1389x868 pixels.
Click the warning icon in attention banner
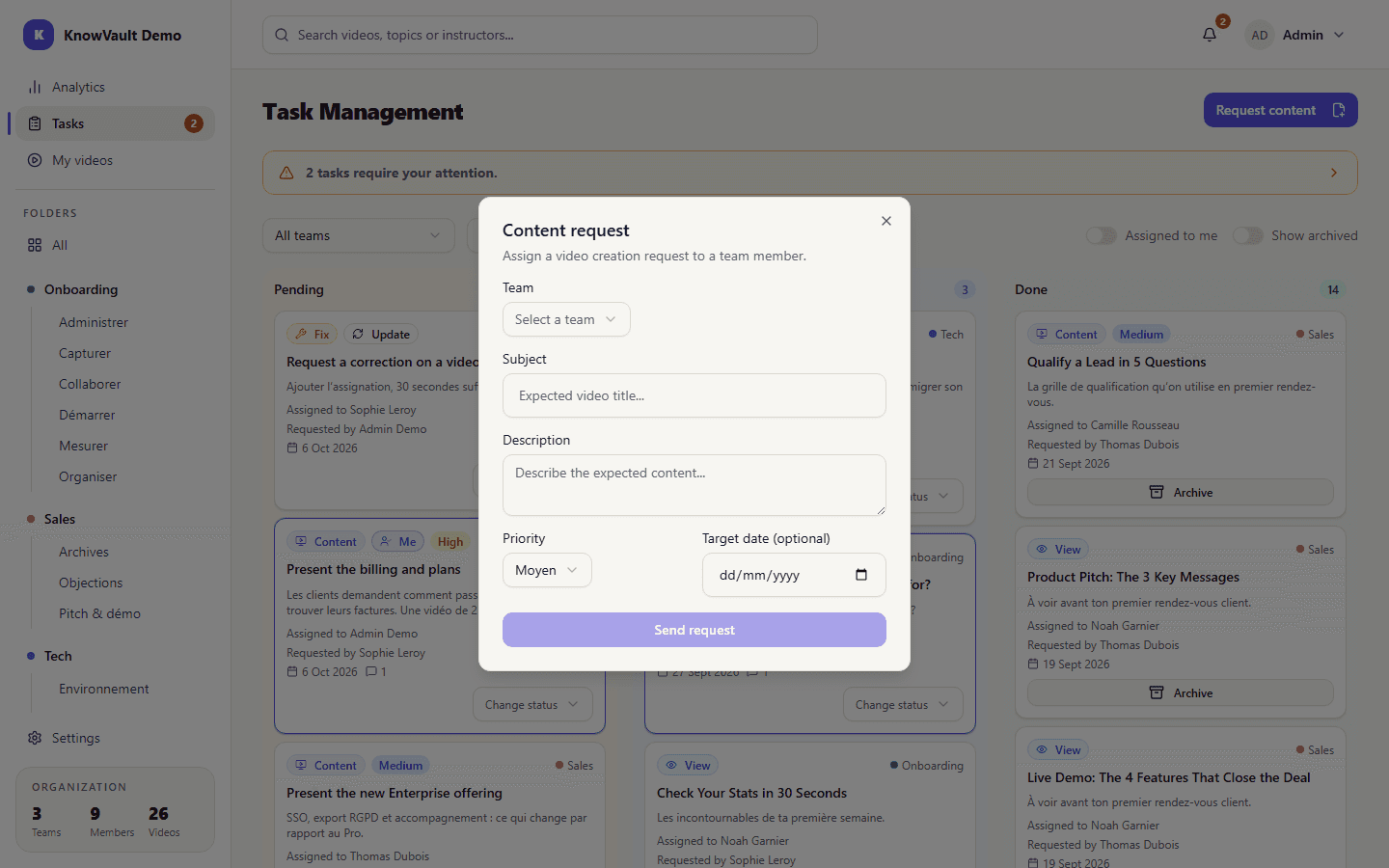tap(286, 173)
